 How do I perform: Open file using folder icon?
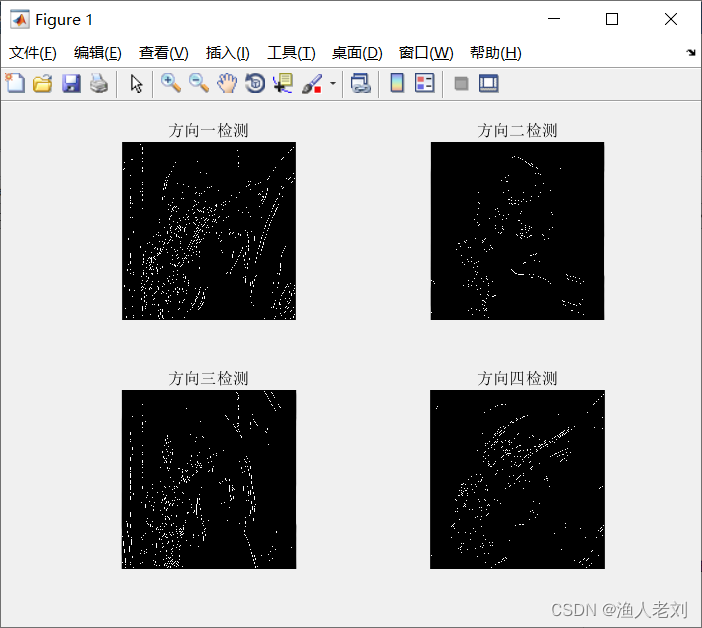tap(43, 83)
